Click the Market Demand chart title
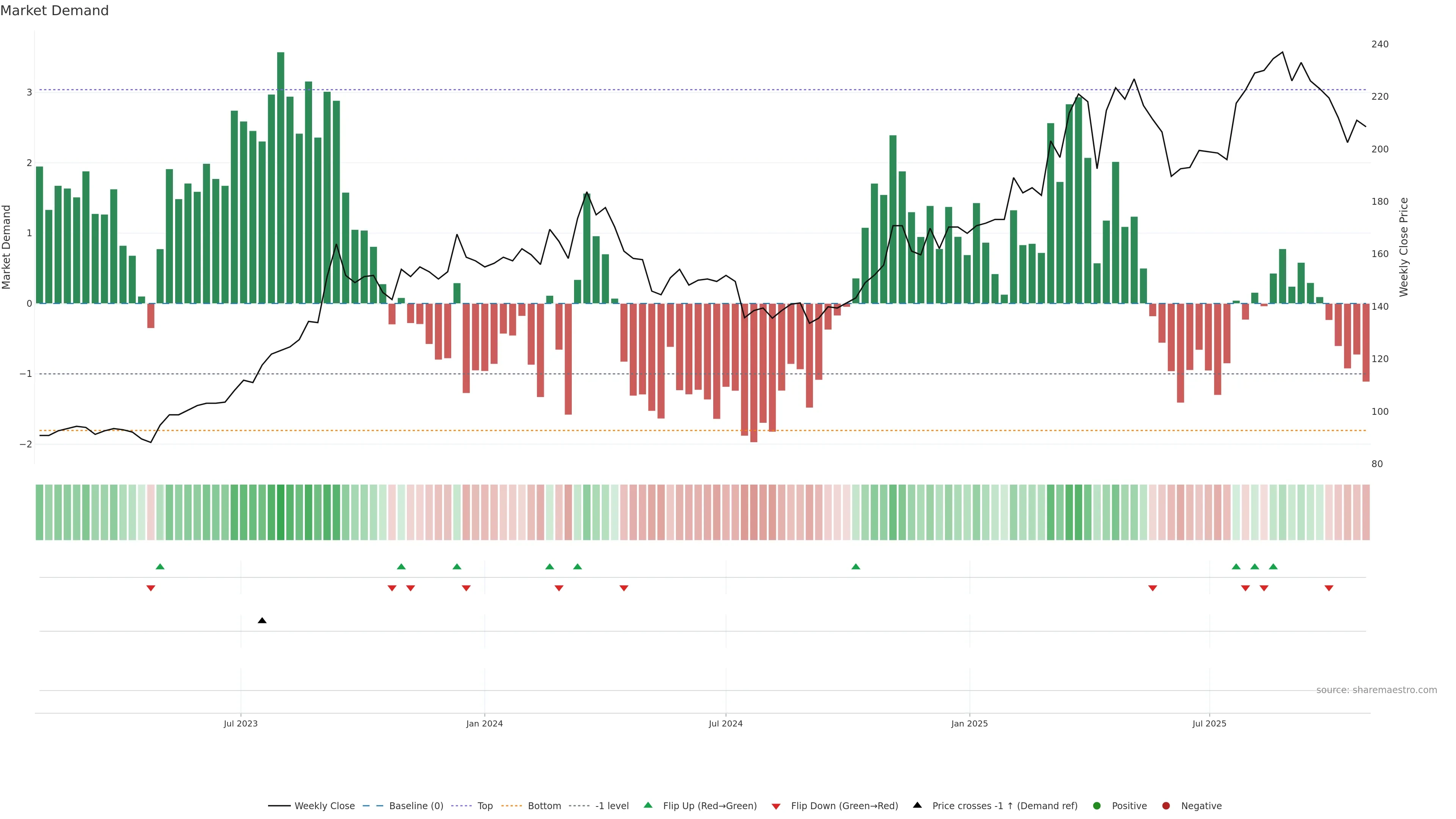Screen dimensions: 1456x819 tap(54, 11)
